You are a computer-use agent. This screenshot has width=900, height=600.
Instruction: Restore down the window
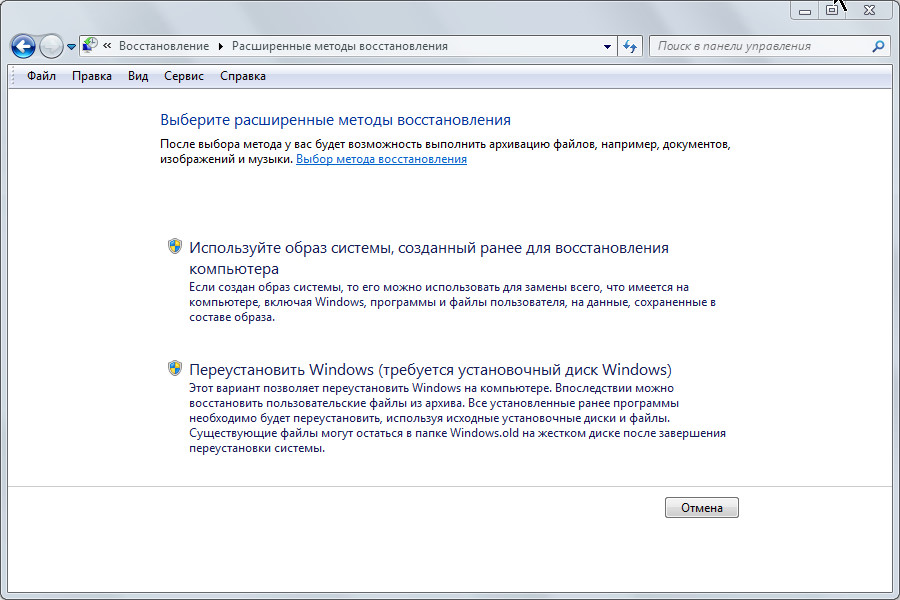click(x=832, y=10)
